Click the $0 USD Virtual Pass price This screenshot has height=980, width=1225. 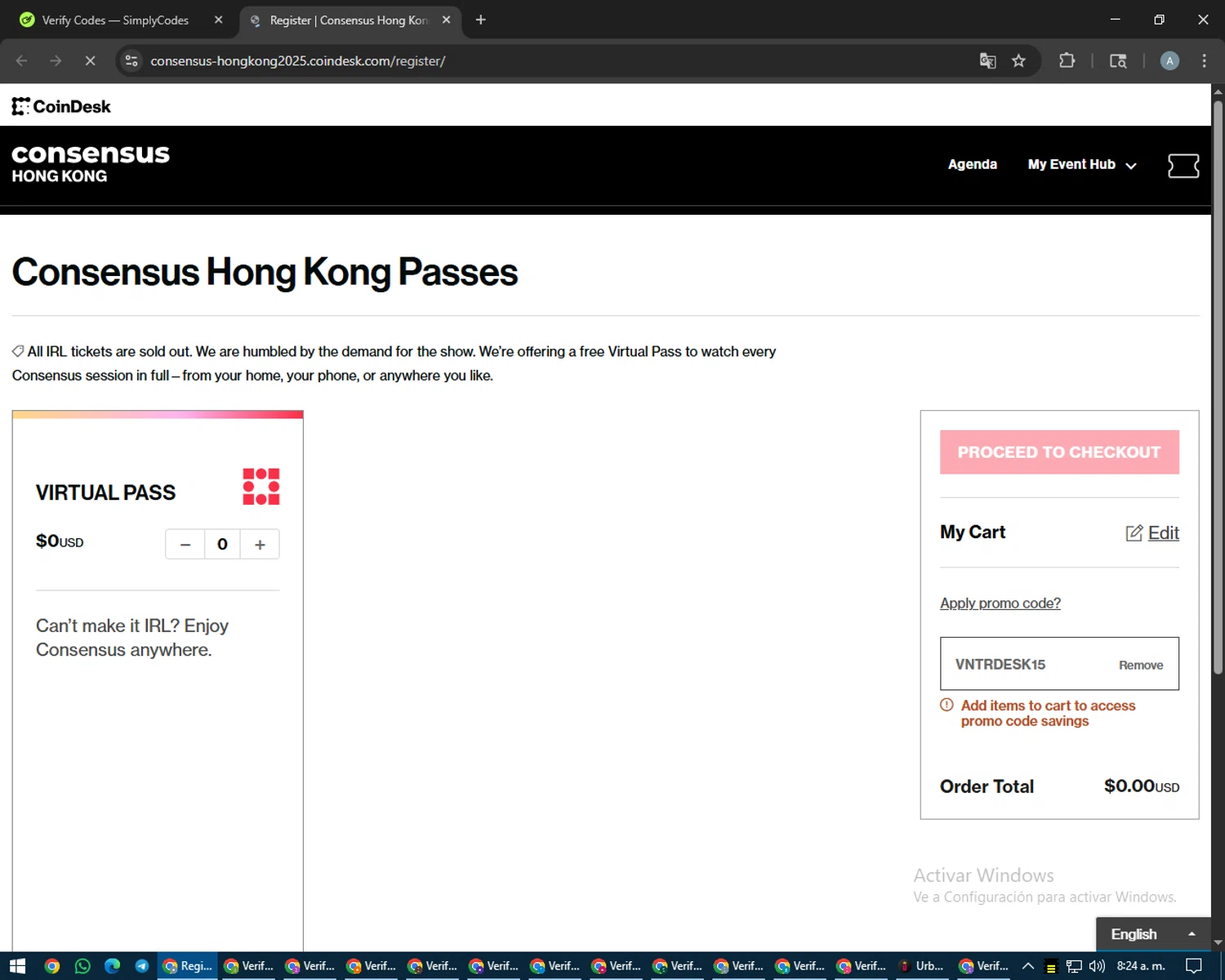click(x=60, y=541)
